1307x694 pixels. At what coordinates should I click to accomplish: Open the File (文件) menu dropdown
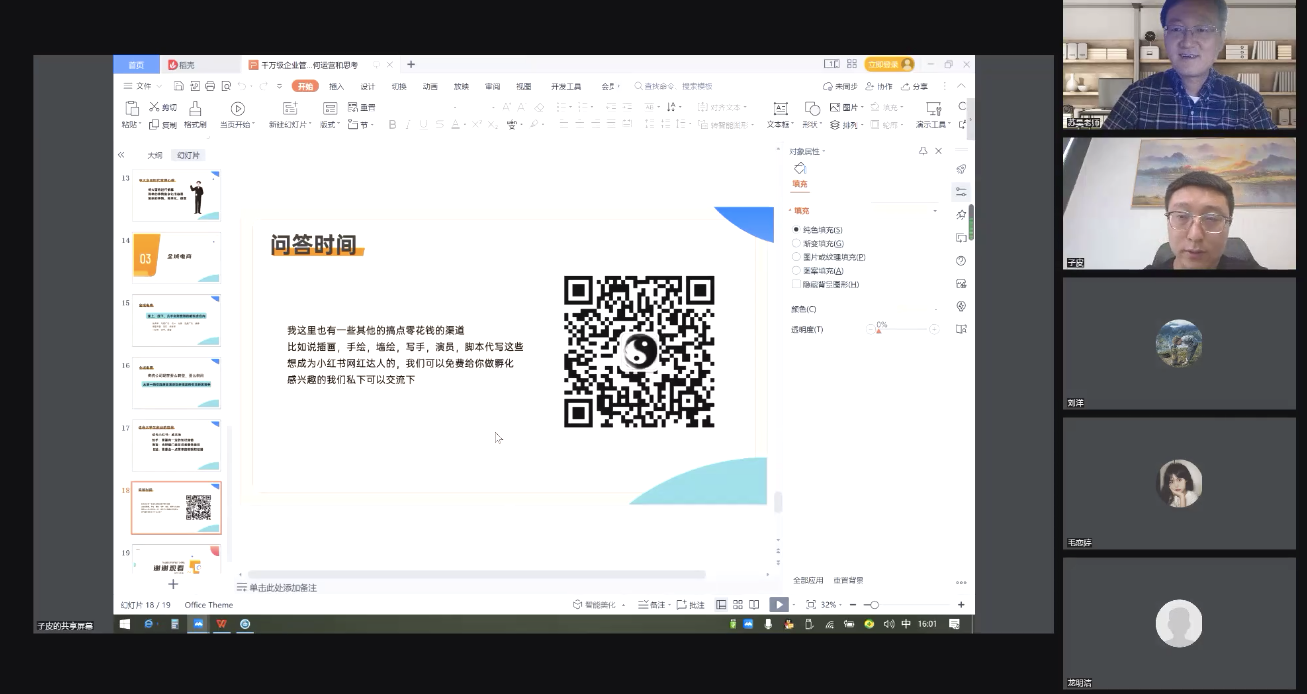[x=143, y=86]
